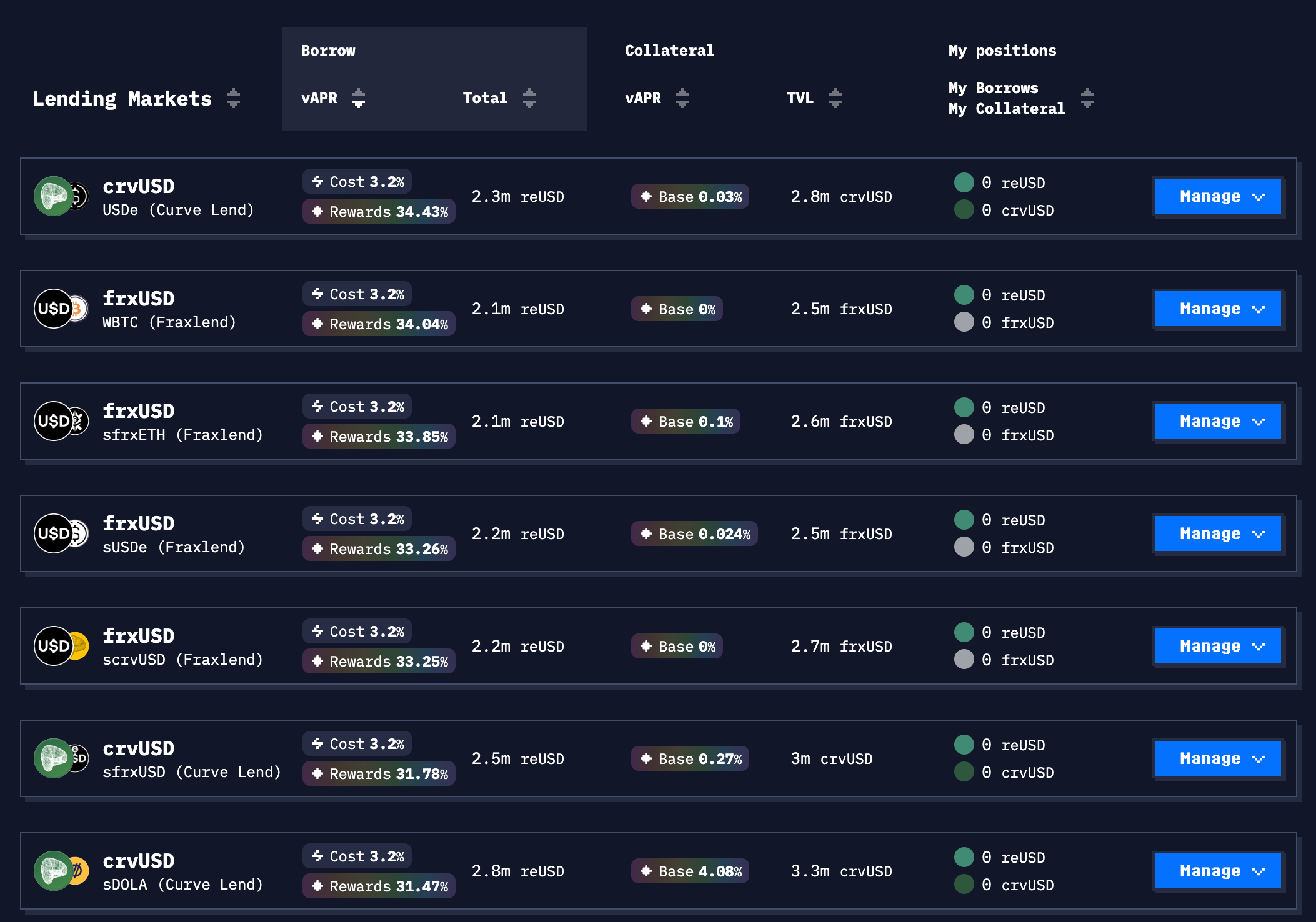Image resolution: width=1316 pixels, height=922 pixels.
Task: Click '3.3m crvUSD' TVL value
Action: point(842,871)
